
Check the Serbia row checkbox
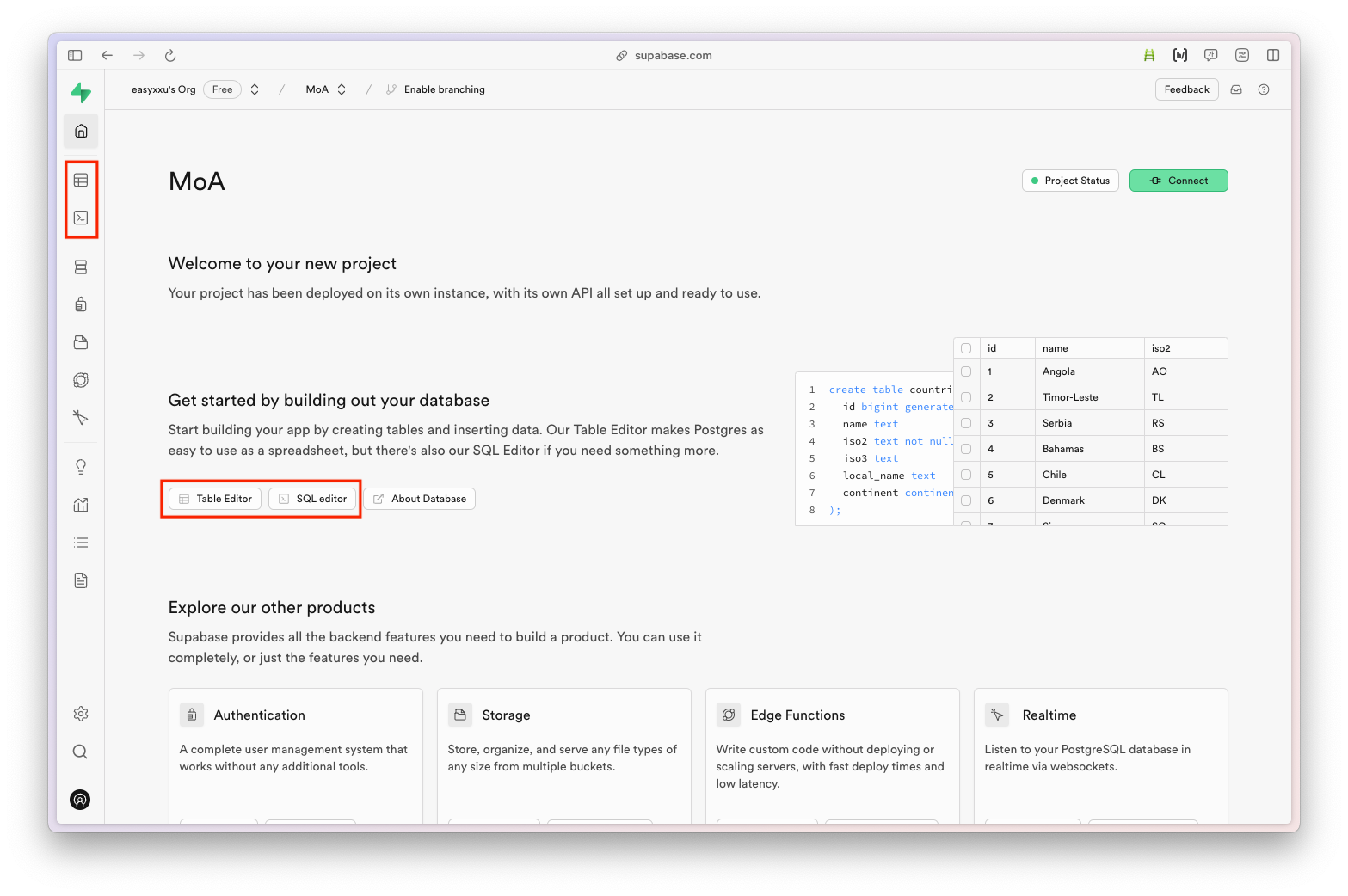(x=966, y=423)
